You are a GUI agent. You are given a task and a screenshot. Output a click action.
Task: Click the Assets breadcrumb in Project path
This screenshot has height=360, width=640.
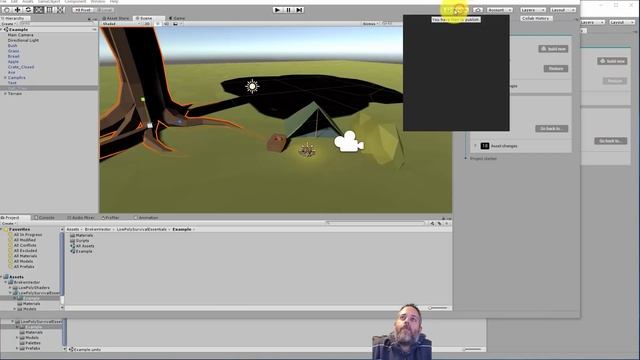pos(73,229)
